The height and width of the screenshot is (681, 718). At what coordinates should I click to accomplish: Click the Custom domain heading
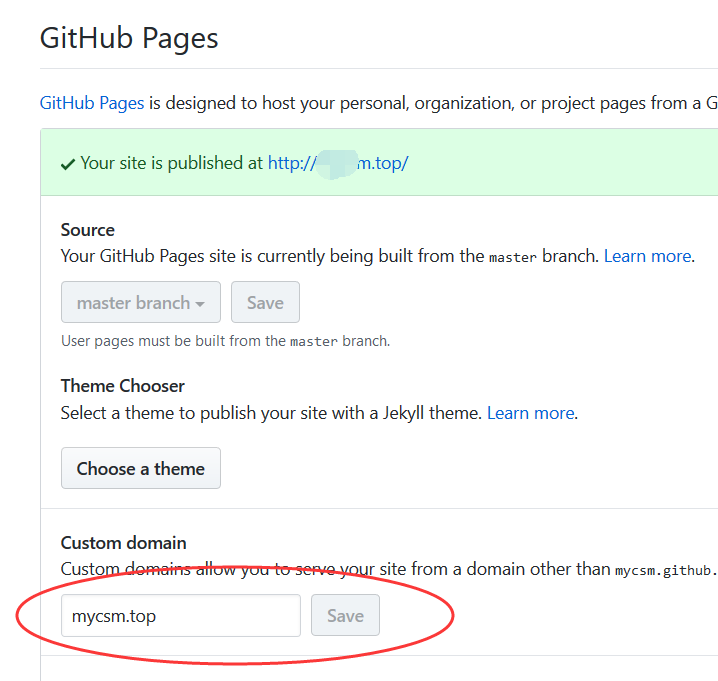[x=124, y=543]
